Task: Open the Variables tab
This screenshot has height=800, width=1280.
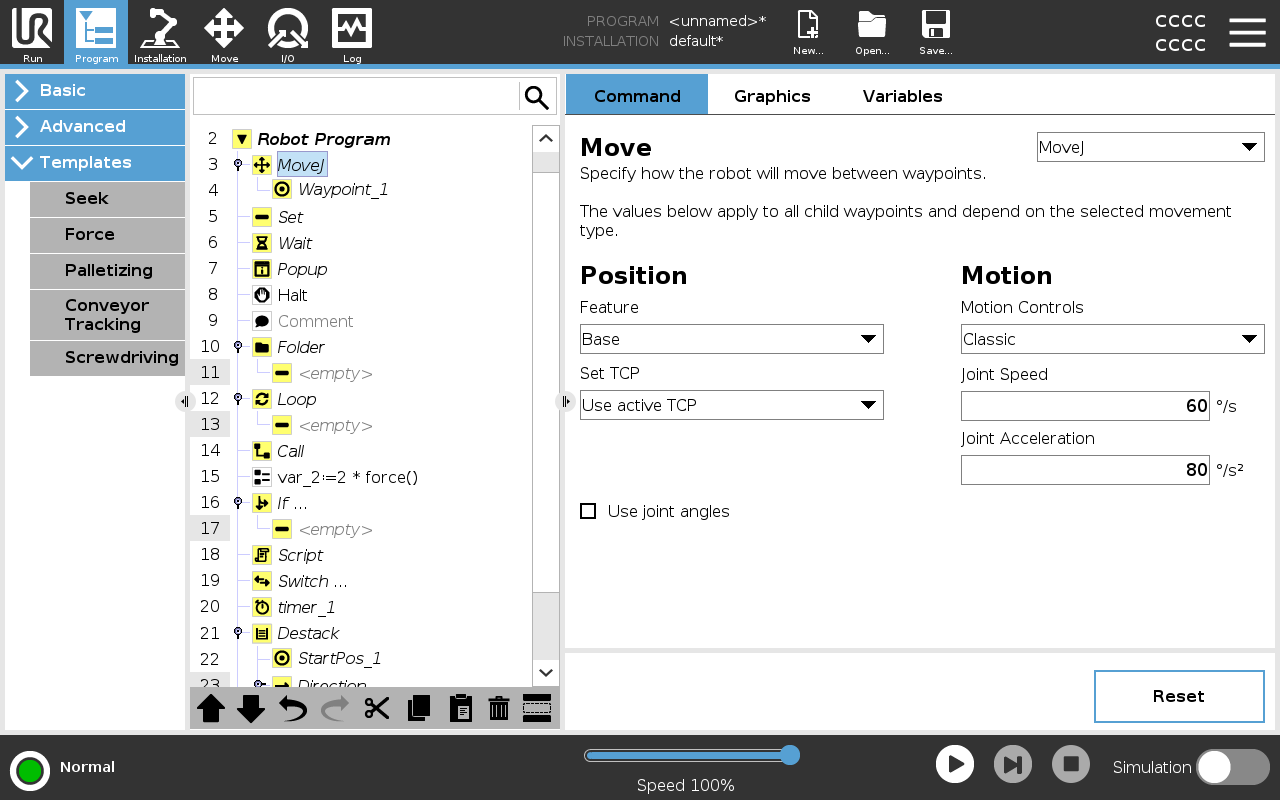Action: (901, 96)
